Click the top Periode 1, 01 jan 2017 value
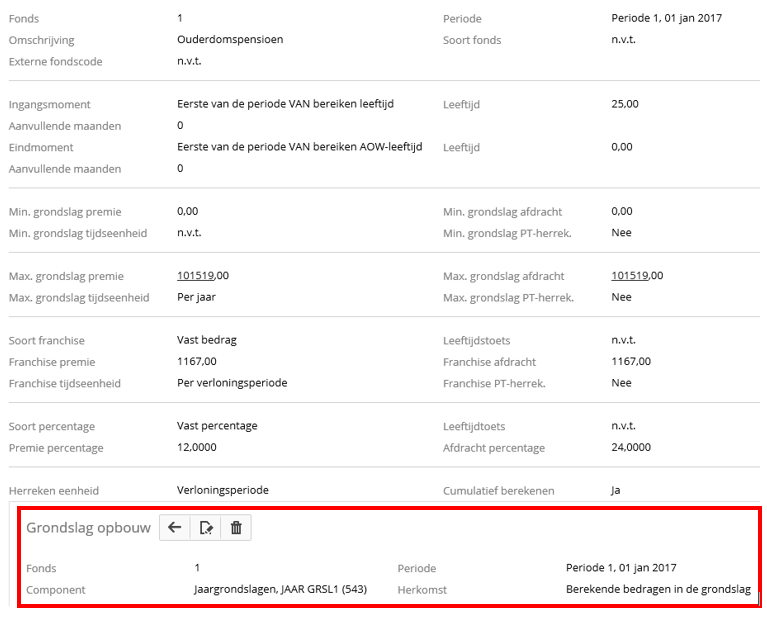The image size is (767, 618). click(x=666, y=18)
